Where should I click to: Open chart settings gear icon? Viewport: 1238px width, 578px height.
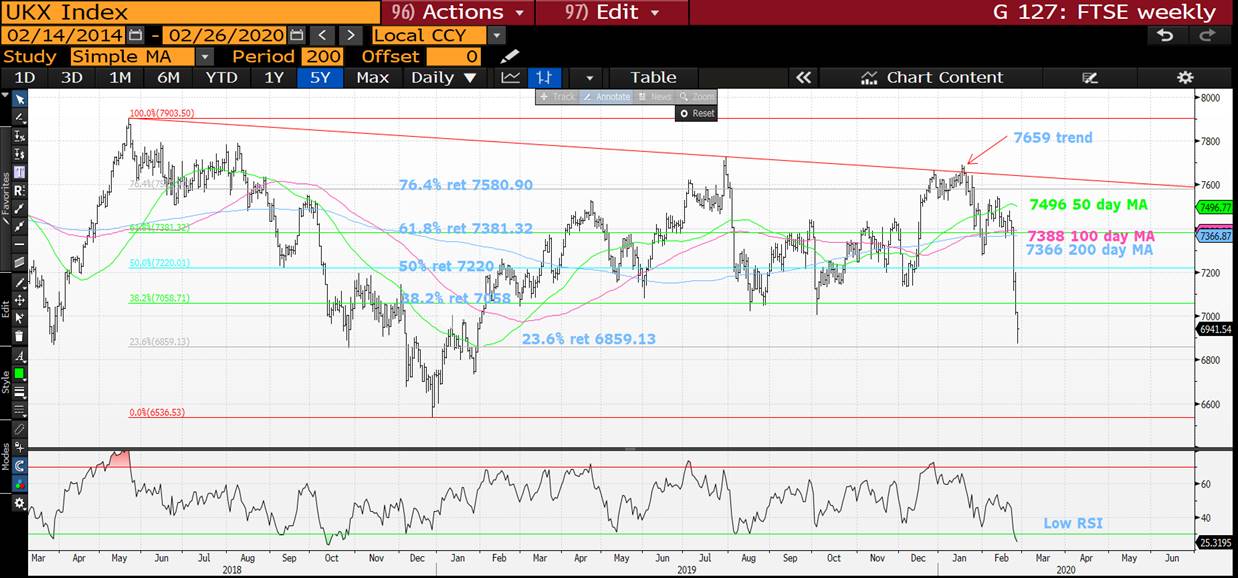[x=1185, y=77]
